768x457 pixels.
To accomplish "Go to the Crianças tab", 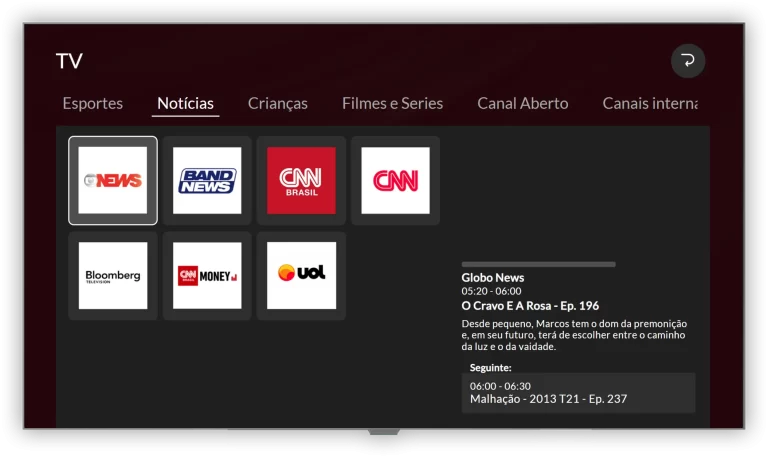I will click(278, 104).
